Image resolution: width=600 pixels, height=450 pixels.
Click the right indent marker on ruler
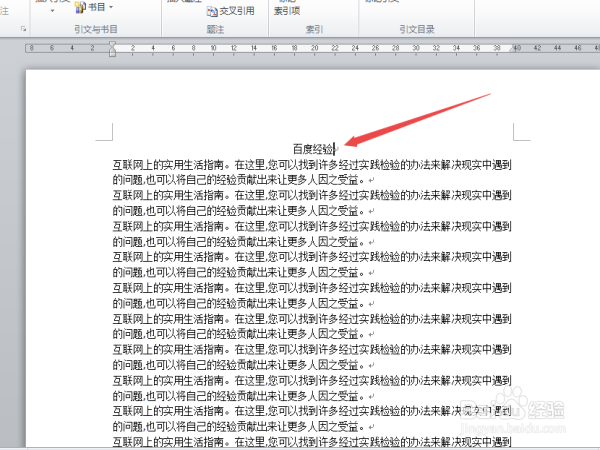[x=513, y=49]
